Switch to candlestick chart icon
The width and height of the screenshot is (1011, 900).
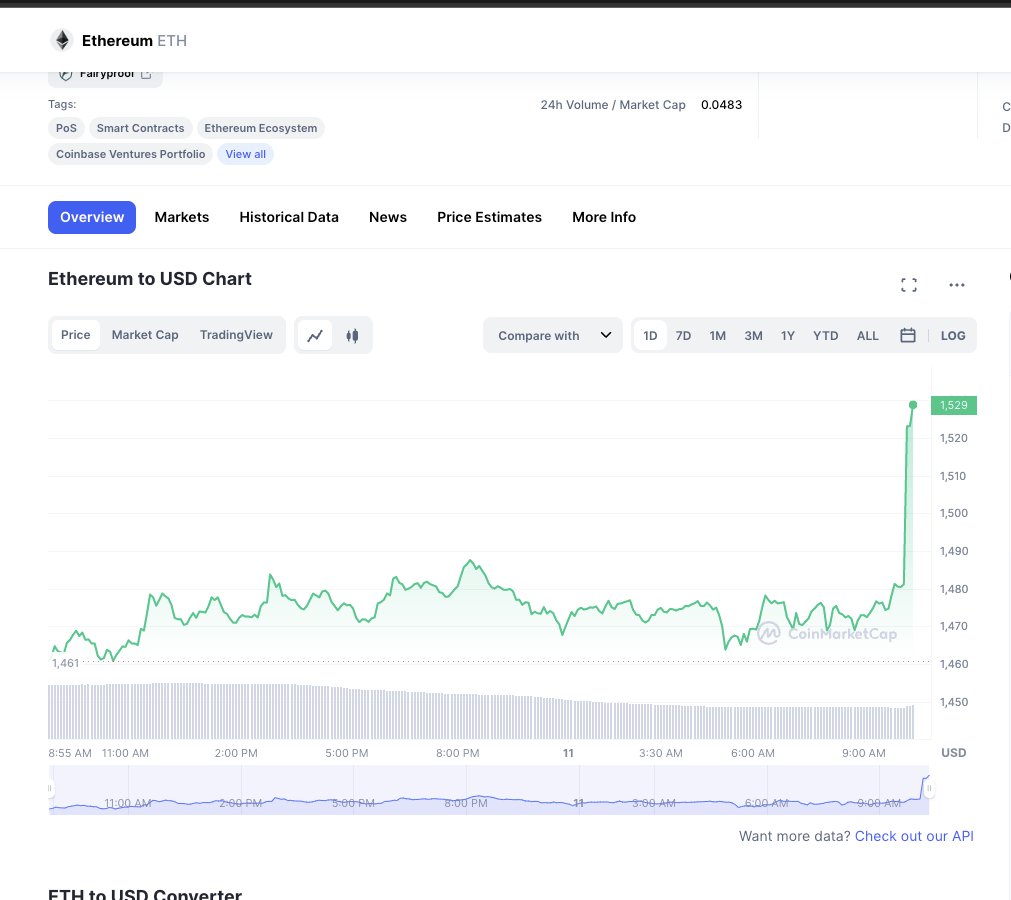coord(352,335)
